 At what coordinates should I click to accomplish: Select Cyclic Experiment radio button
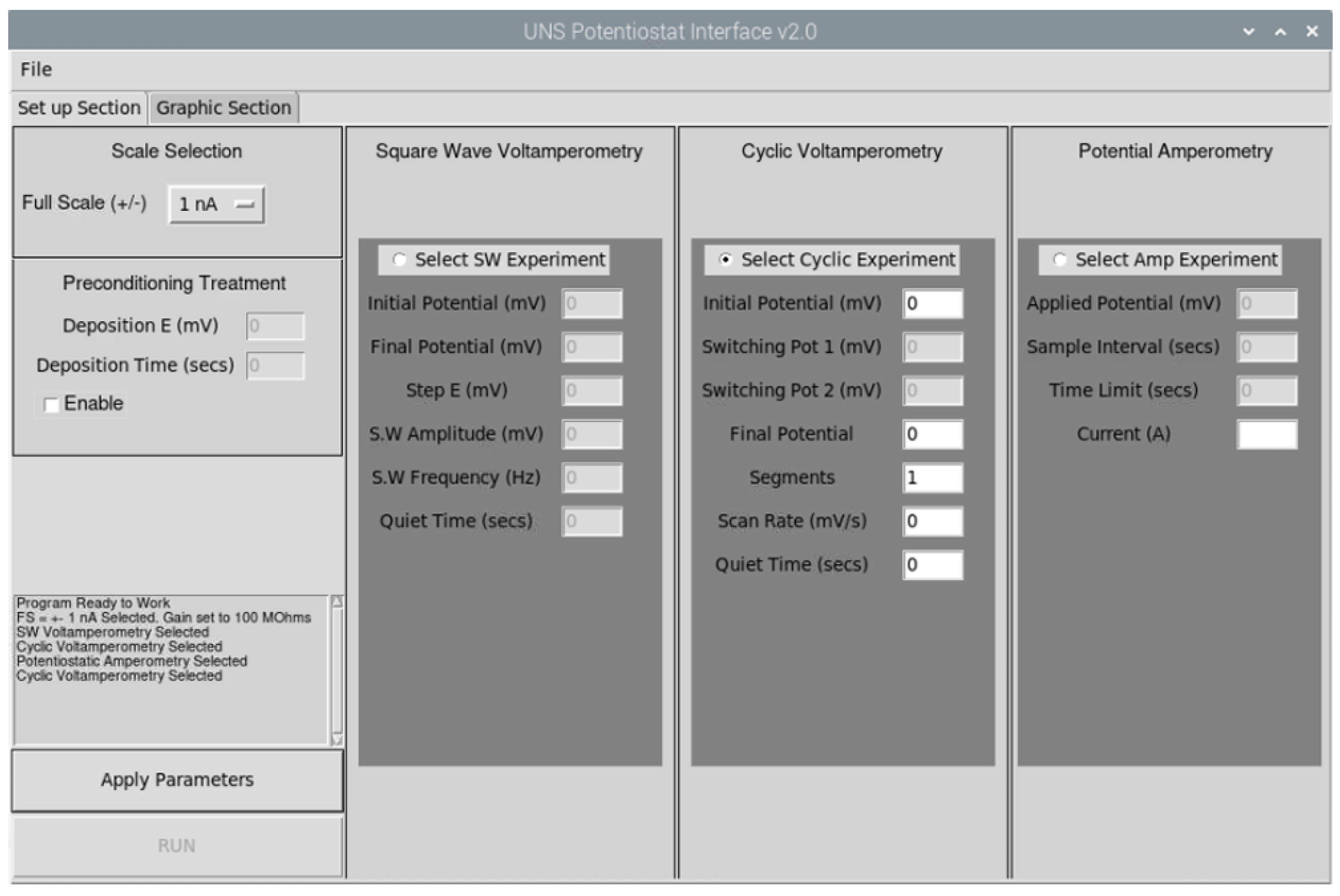(725, 260)
